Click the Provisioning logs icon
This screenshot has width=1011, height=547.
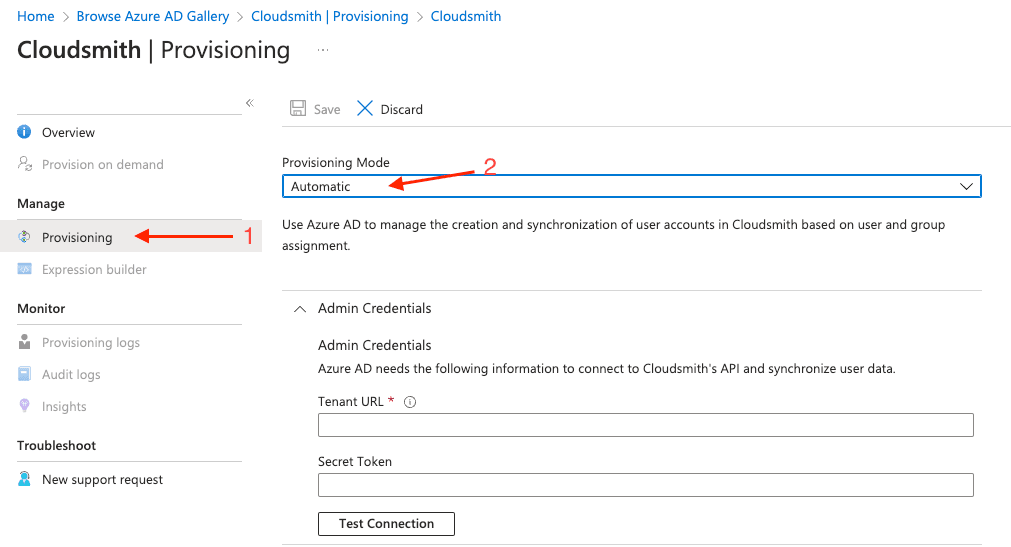coord(25,342)
